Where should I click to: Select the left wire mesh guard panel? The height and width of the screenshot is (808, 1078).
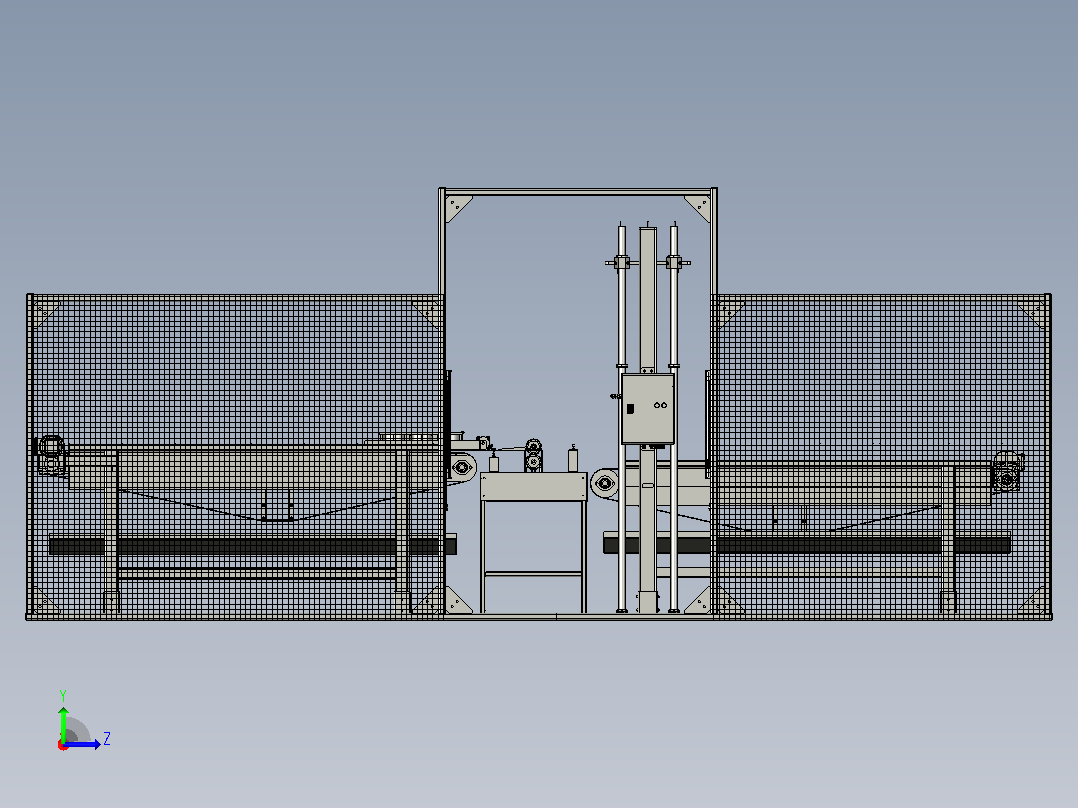tap(235, 457)
